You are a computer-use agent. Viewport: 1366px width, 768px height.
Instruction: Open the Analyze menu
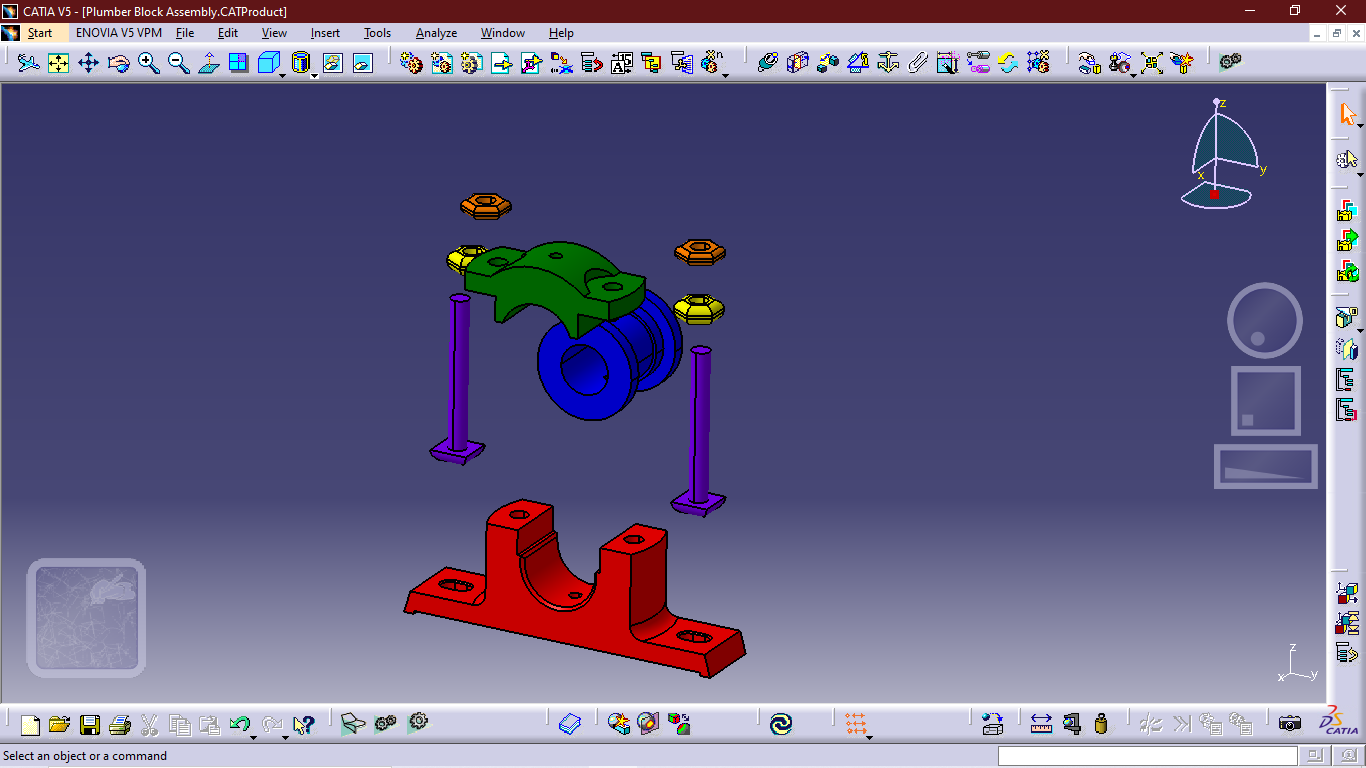[436, 33]
